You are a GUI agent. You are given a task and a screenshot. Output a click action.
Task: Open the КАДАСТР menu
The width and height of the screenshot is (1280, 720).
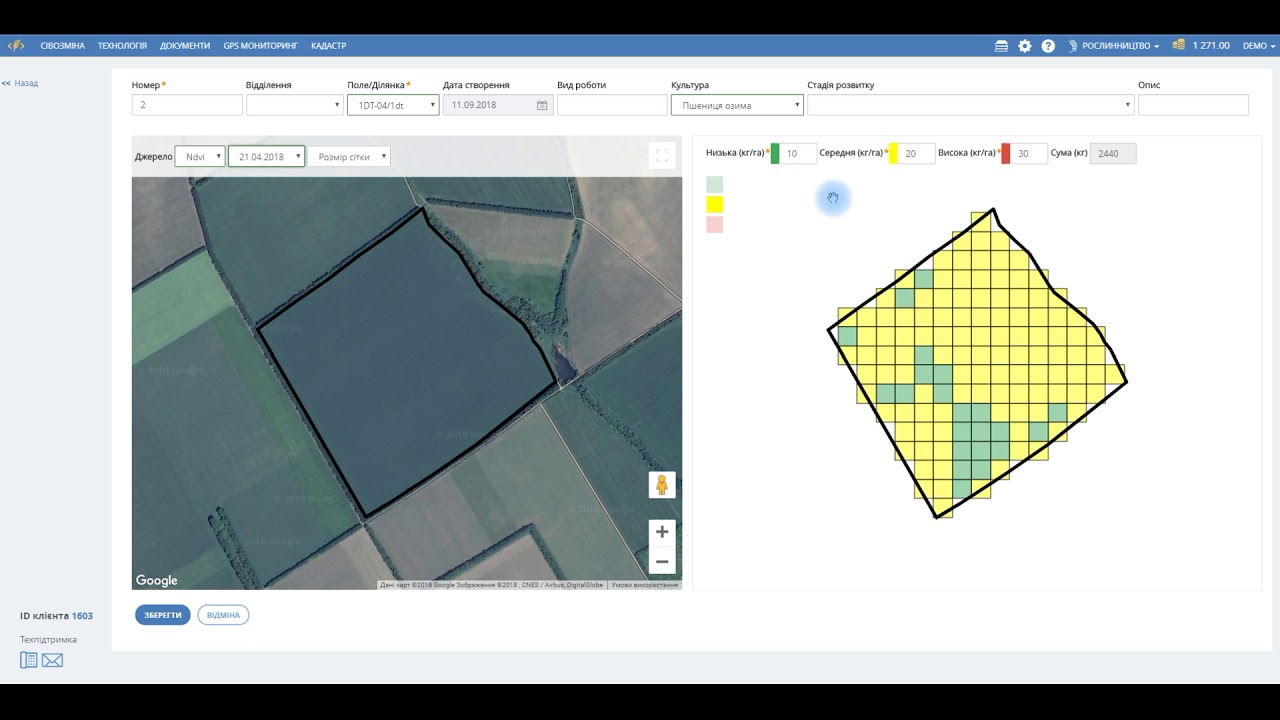(328, 46)
